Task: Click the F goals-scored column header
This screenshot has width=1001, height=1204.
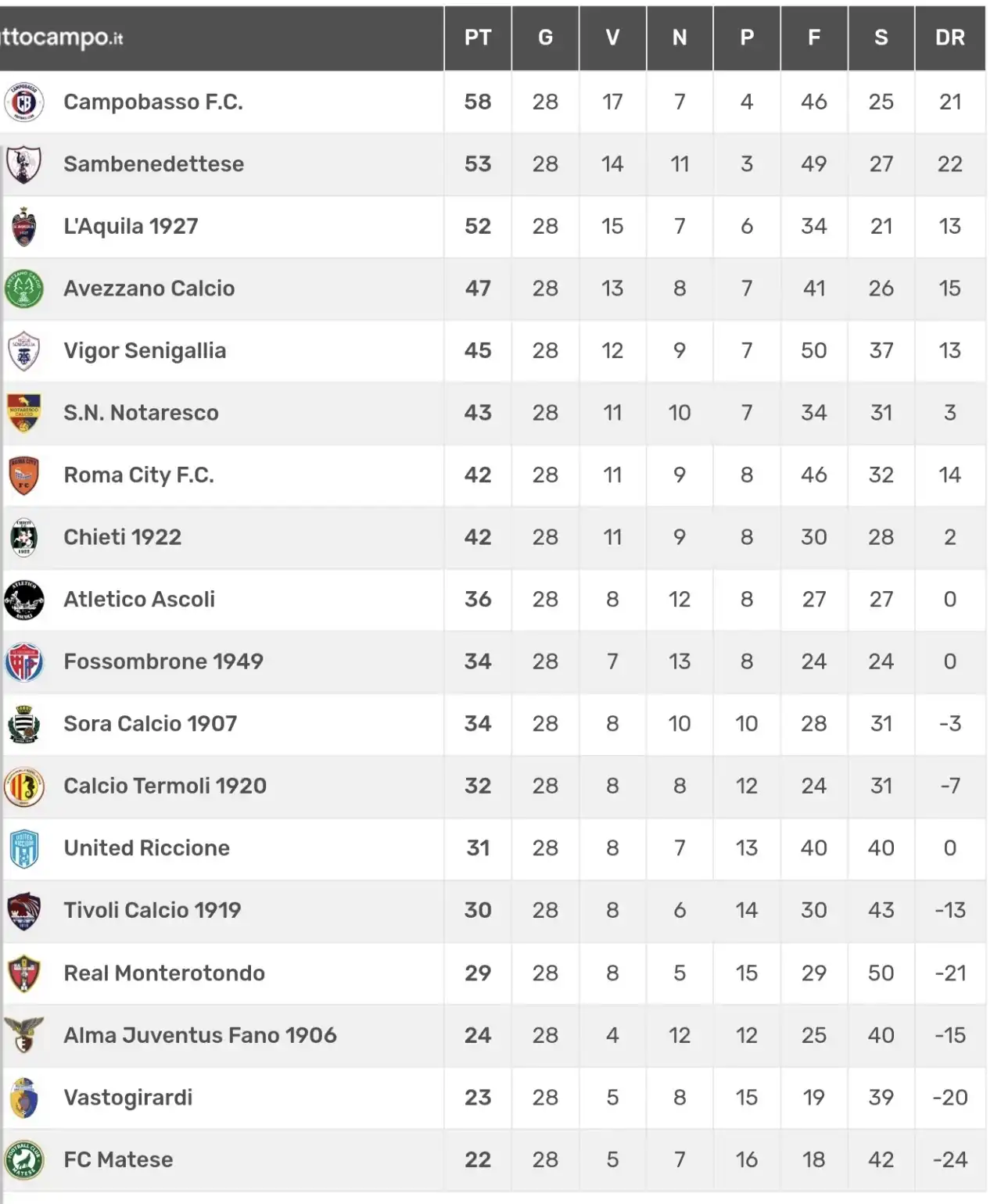Action: [x=814, y=38]
